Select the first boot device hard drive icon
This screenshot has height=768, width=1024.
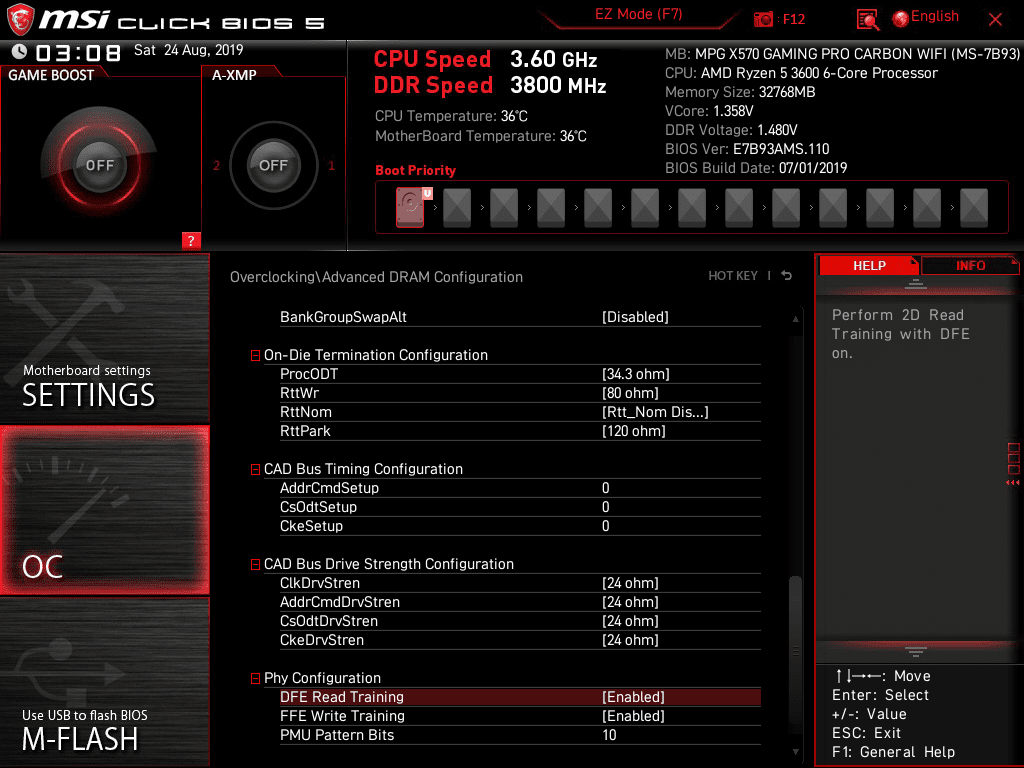pos(410,208)
